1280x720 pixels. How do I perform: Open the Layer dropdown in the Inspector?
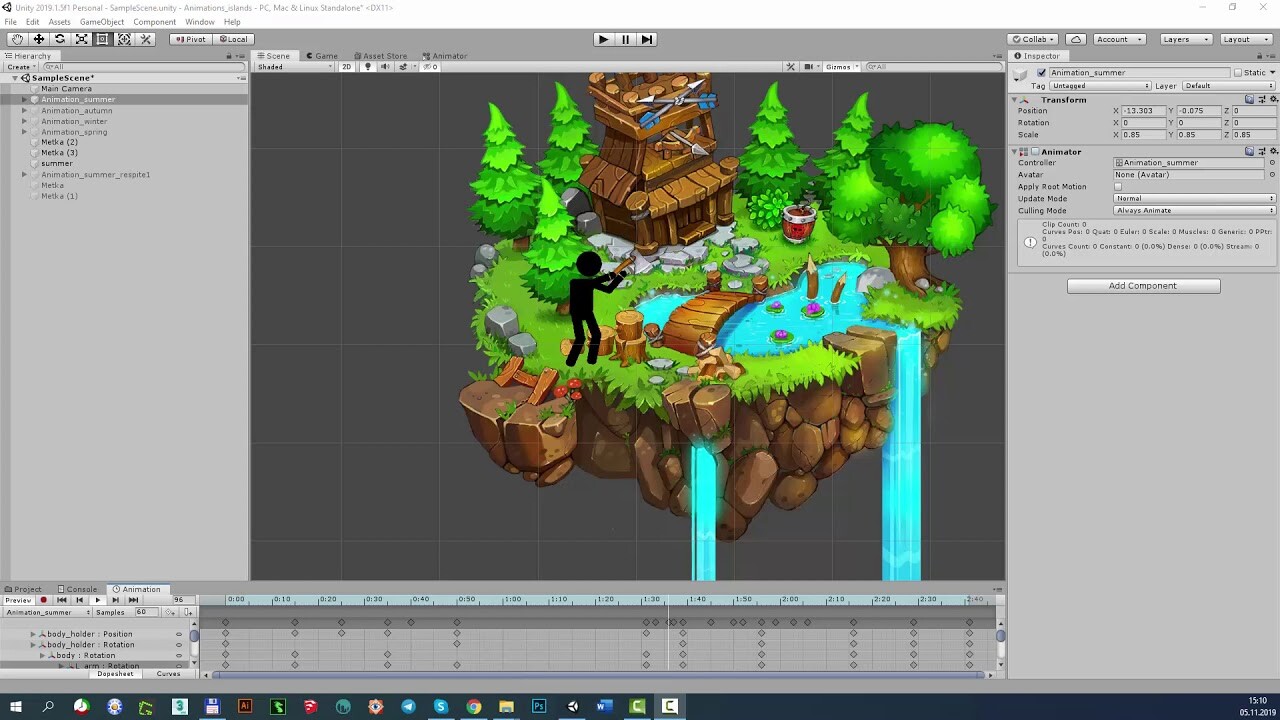(x=1228, y=85)
